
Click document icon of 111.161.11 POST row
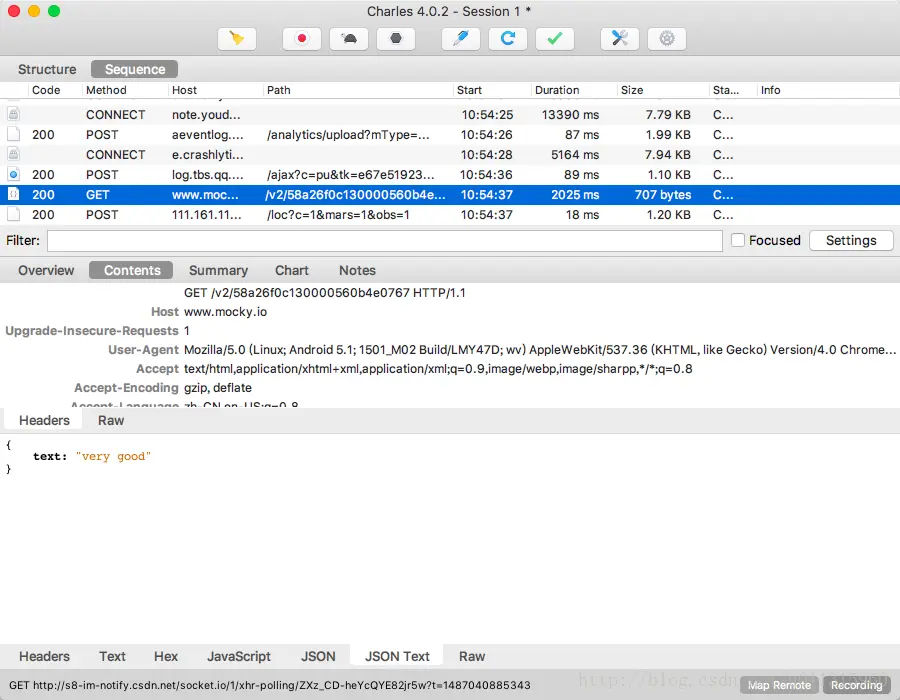14,215
